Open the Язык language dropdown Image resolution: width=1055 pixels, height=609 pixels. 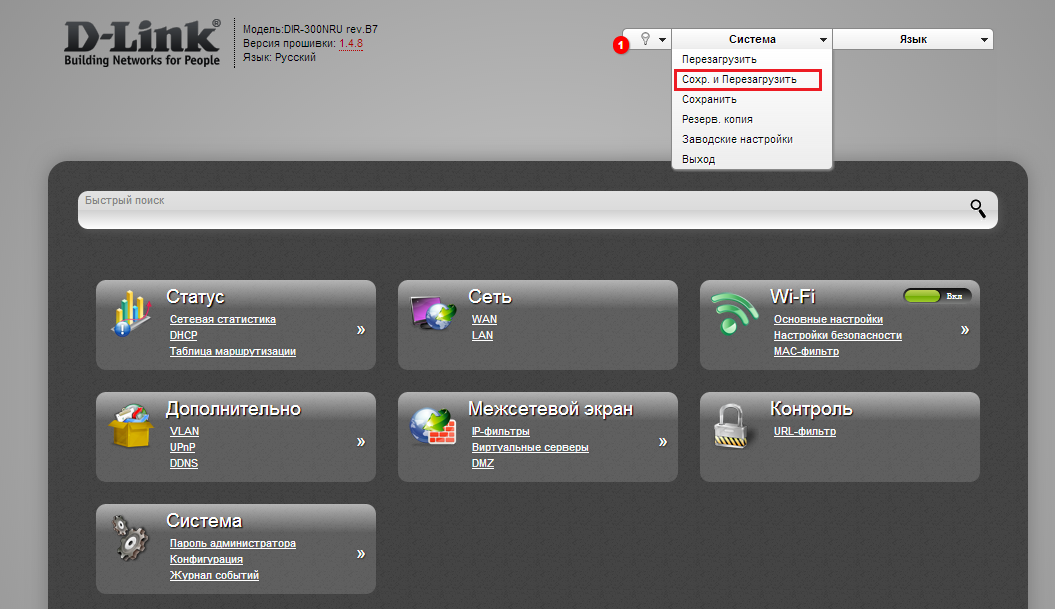(913, 39)
